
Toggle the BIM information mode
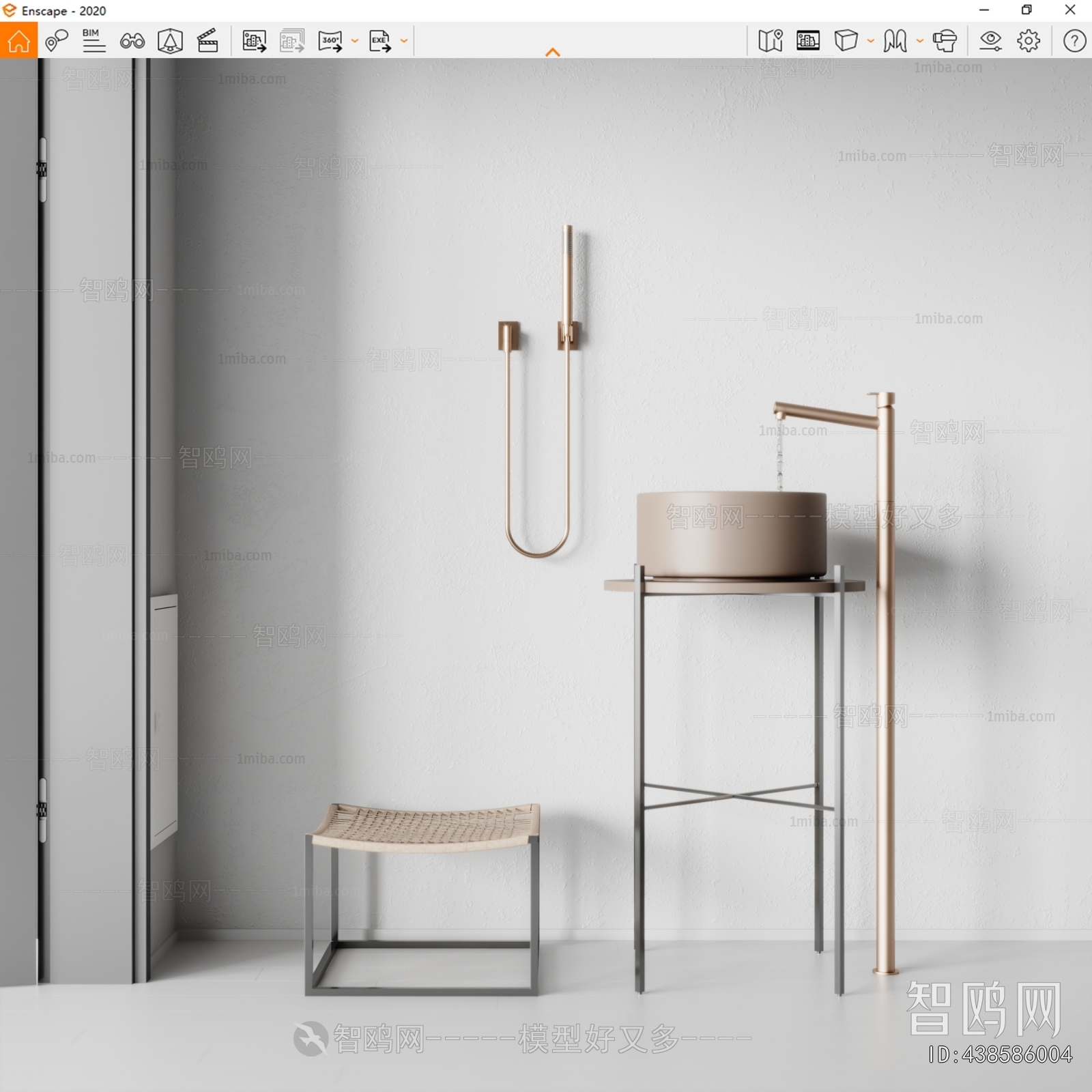pyautogui.click(x=94, y=41)
